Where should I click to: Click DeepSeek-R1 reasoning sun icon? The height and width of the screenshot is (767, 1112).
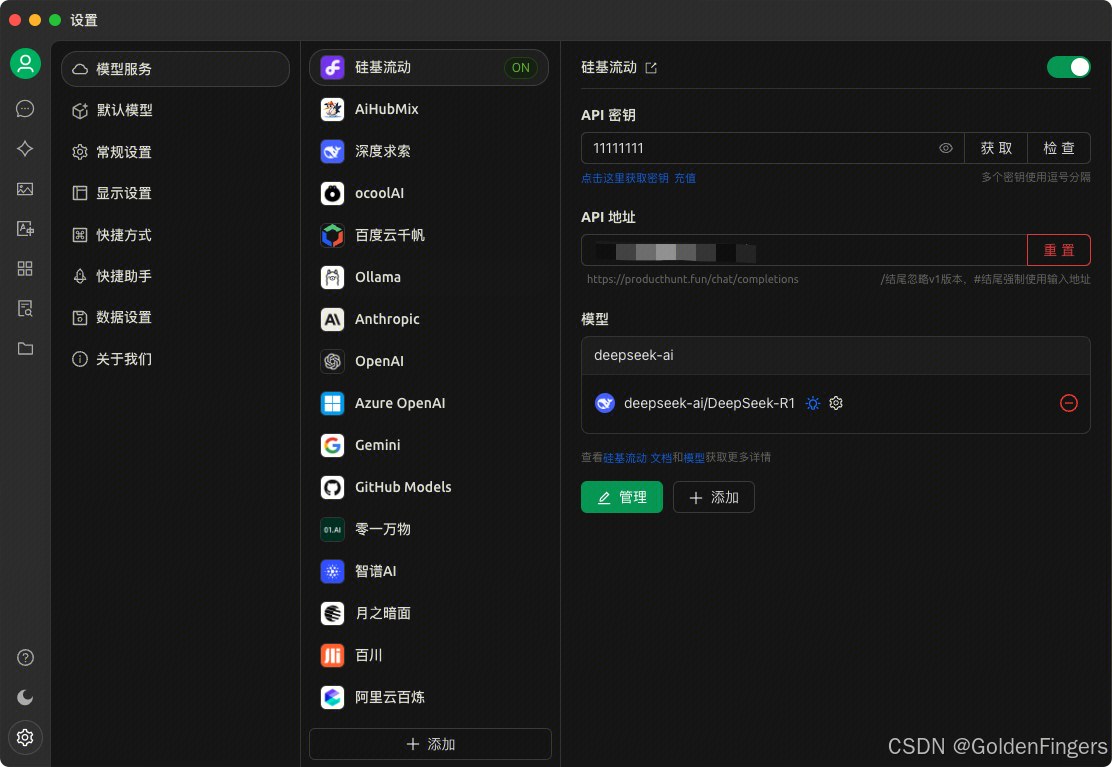click(x=813, y=403)
